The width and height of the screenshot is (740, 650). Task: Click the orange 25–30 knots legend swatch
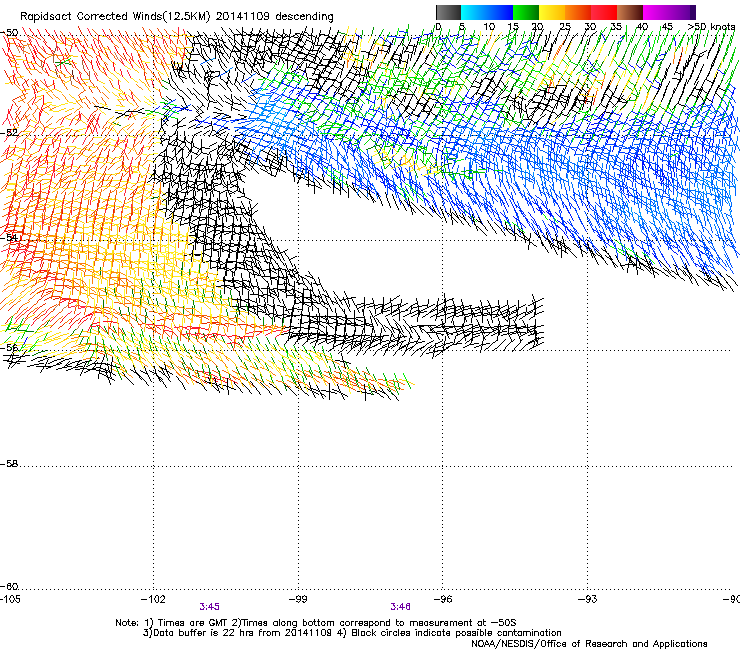click(x=578, y=12)
